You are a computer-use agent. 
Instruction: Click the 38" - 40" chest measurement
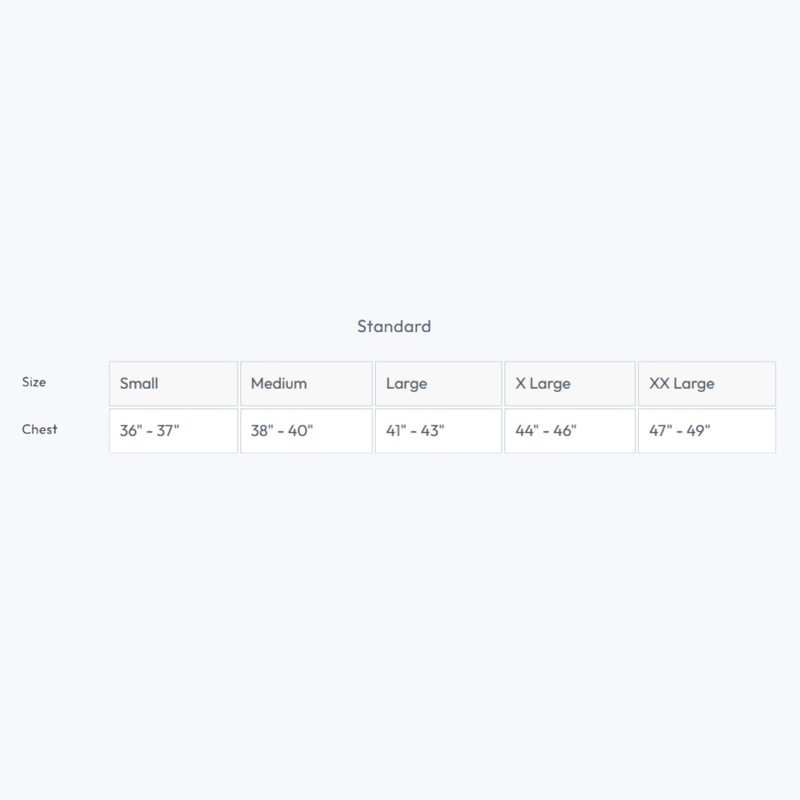click(x=306, y=431)
